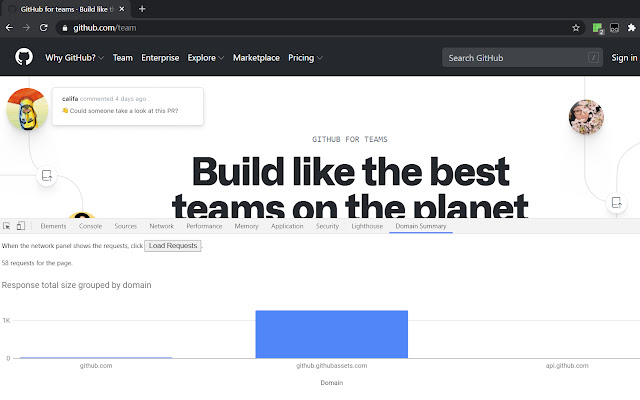Switch to the Sources DevTools tab
Viewport: 640px width, 400px height.
tap(125, 226)
